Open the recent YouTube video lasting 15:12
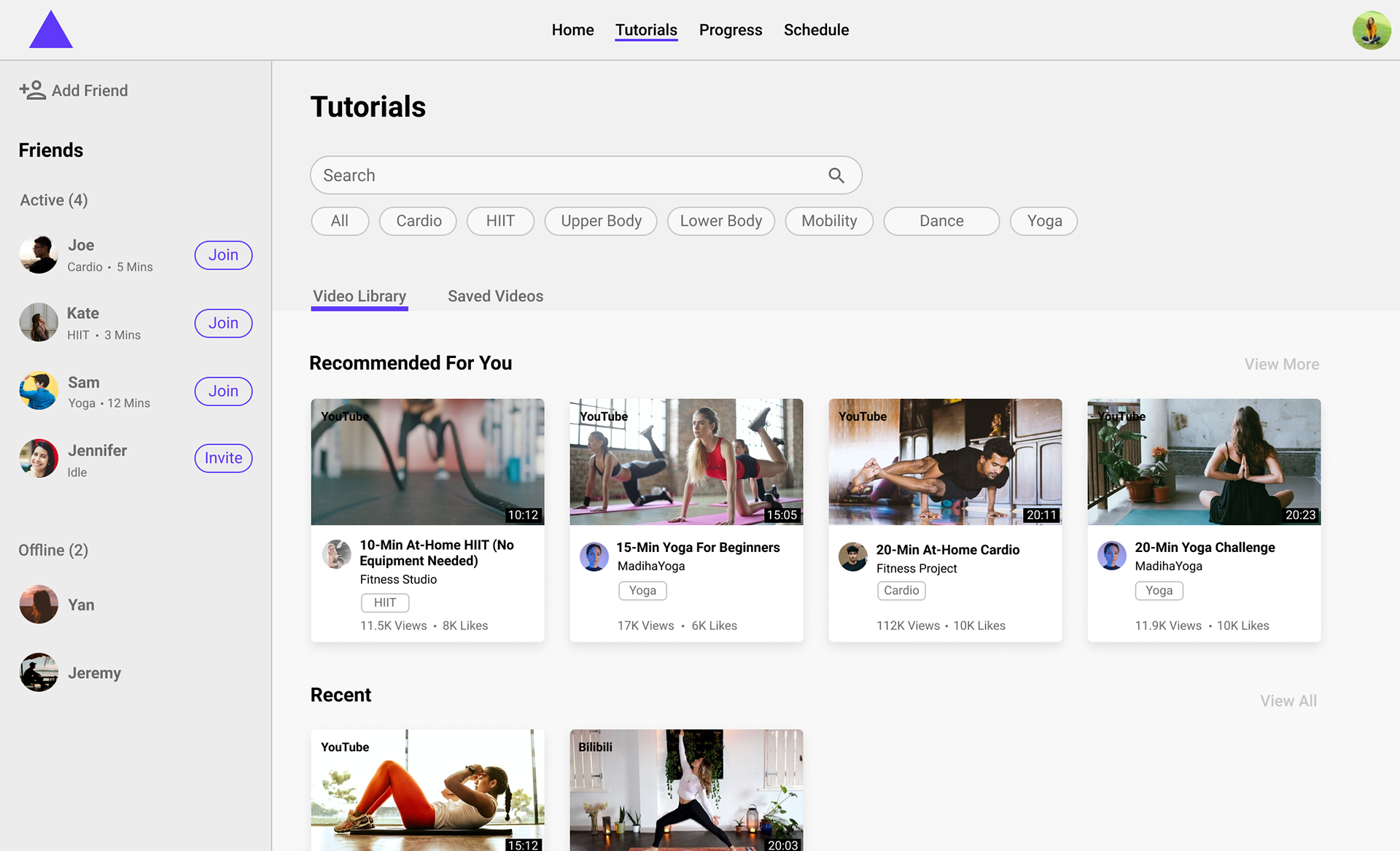The width and height of the screenshot is (1400, 851). coord(427,790)
